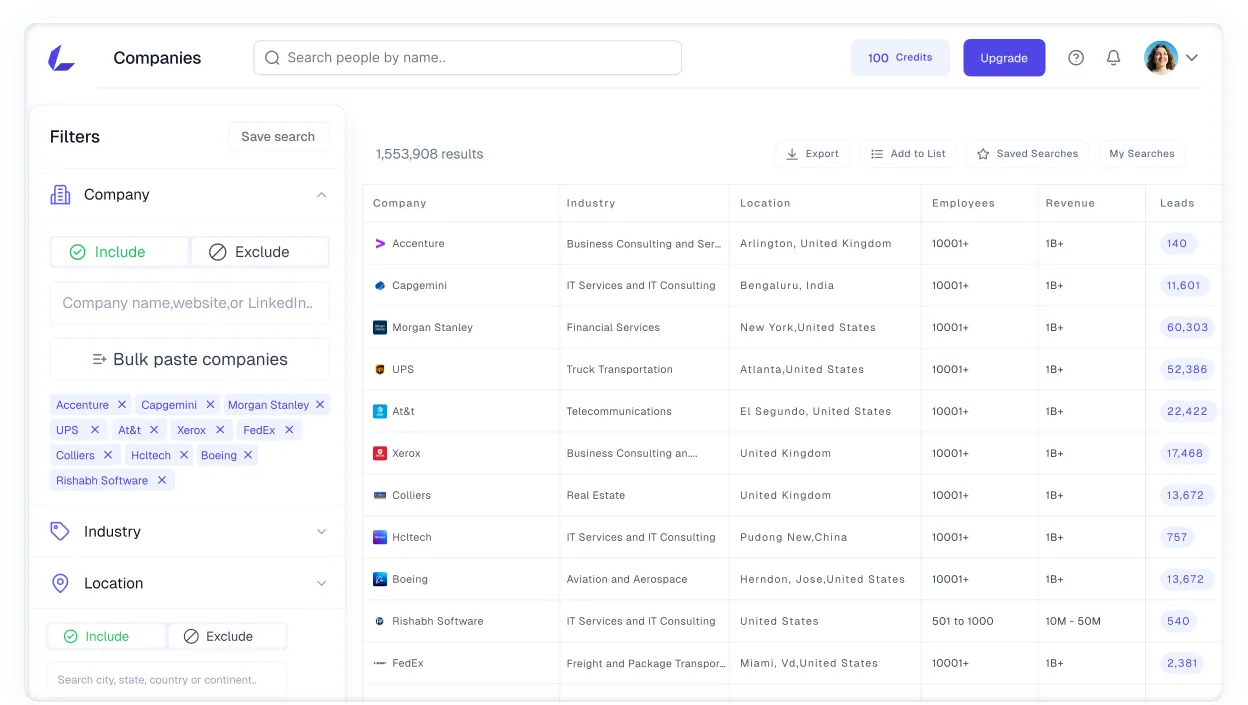
Task: Expand the profile menu chevron
Action: (x=1192, y=58)
